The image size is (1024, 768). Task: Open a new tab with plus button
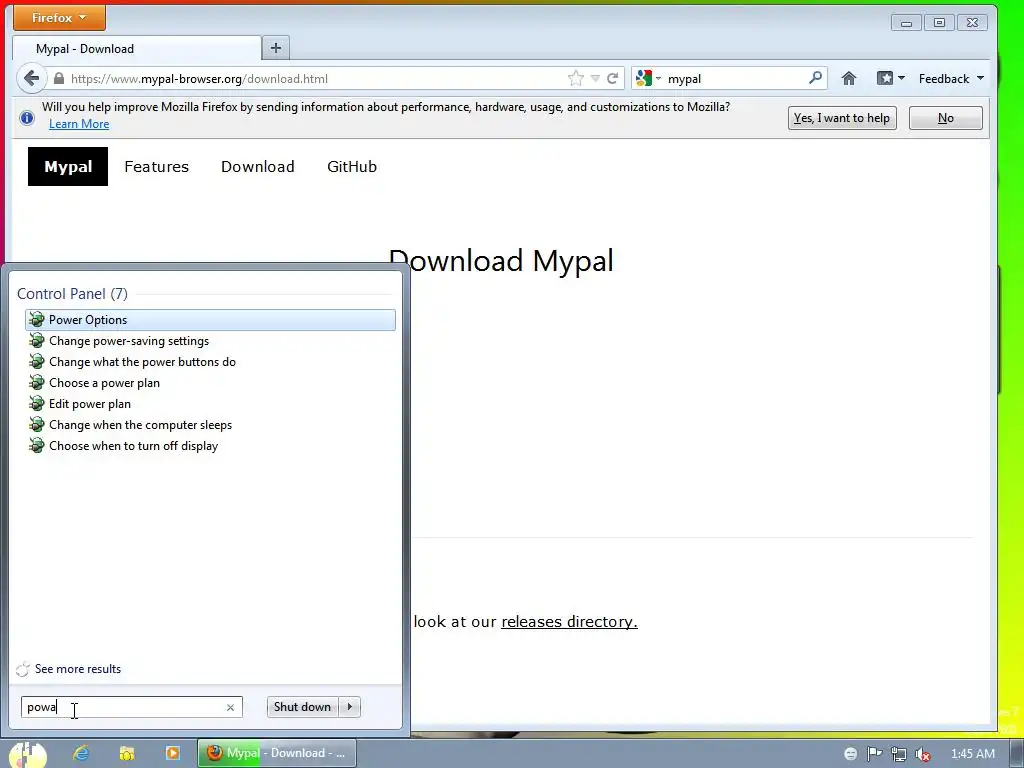(276, 48)
